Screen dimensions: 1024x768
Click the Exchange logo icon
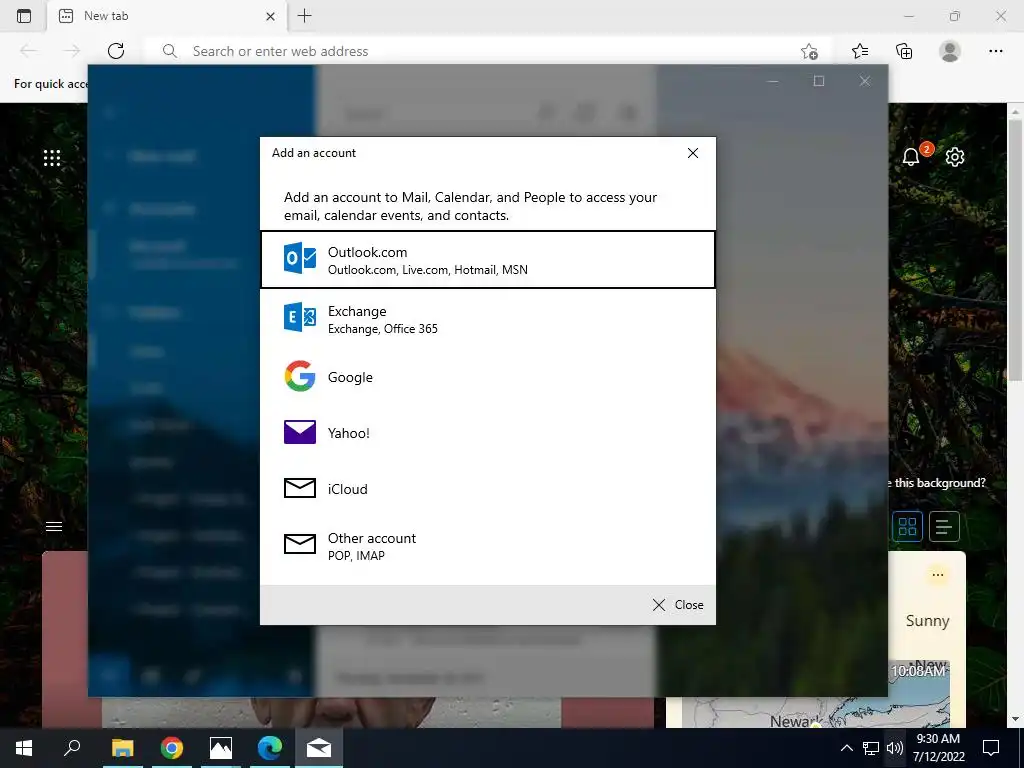[x=300, y=317]
